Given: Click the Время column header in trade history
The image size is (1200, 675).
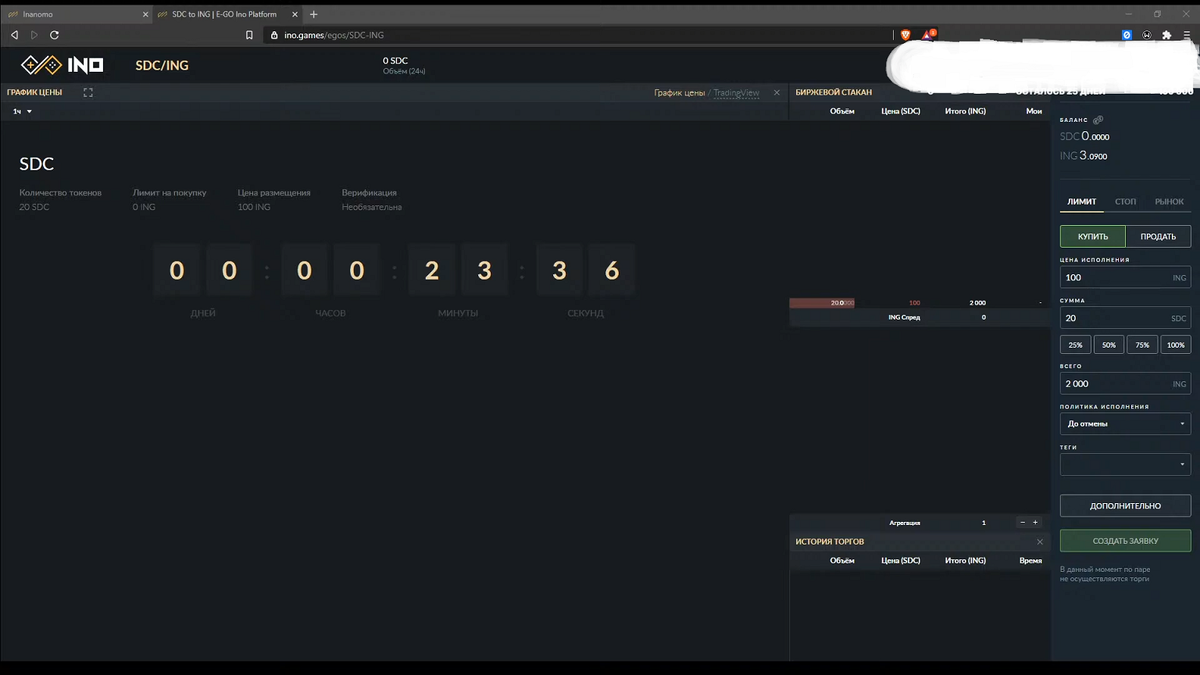Looking at the screenshot, I should [1030, 561].
